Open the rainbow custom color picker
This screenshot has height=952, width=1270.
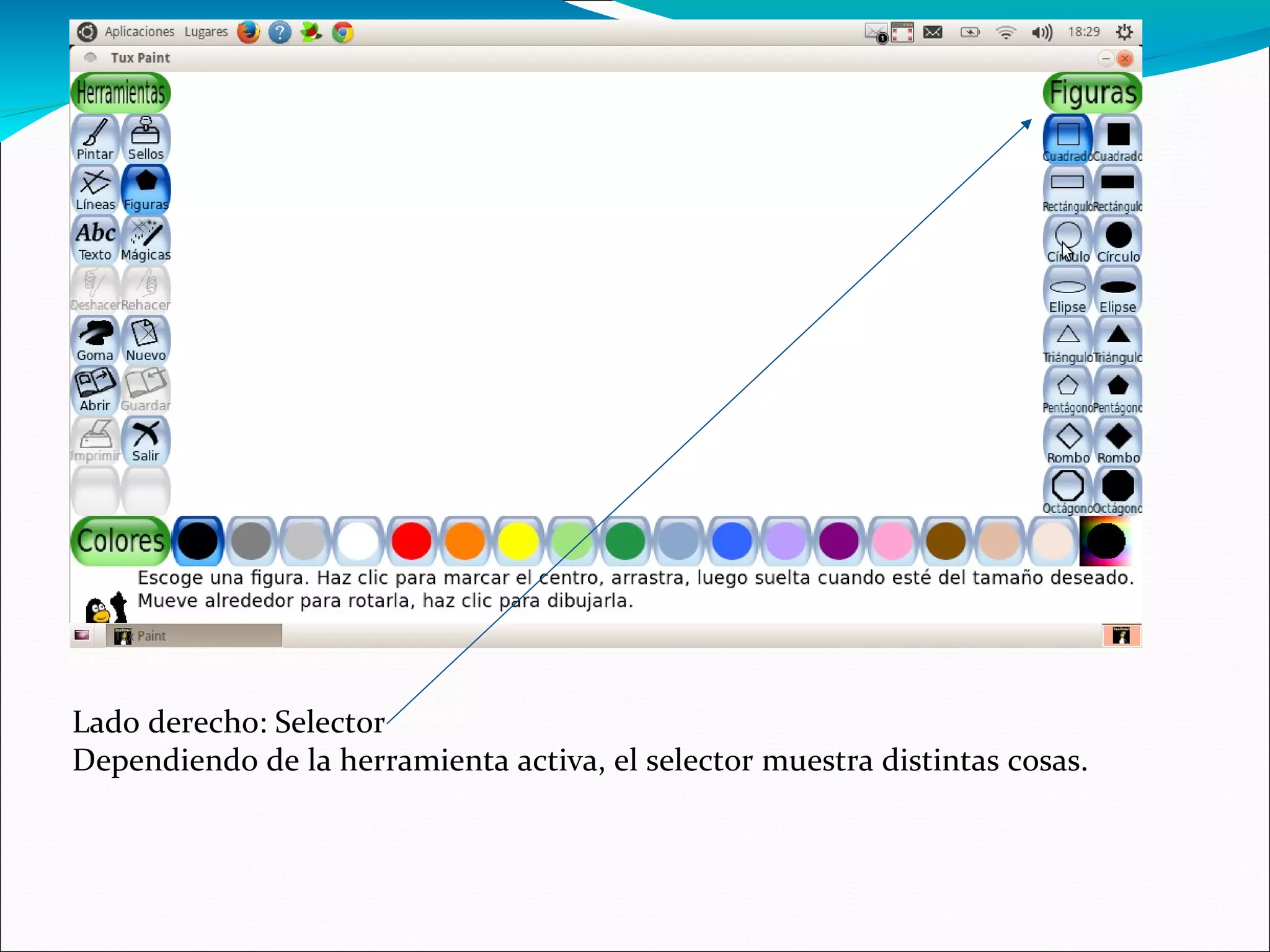pyautogui.click(x=1106, y=541)
